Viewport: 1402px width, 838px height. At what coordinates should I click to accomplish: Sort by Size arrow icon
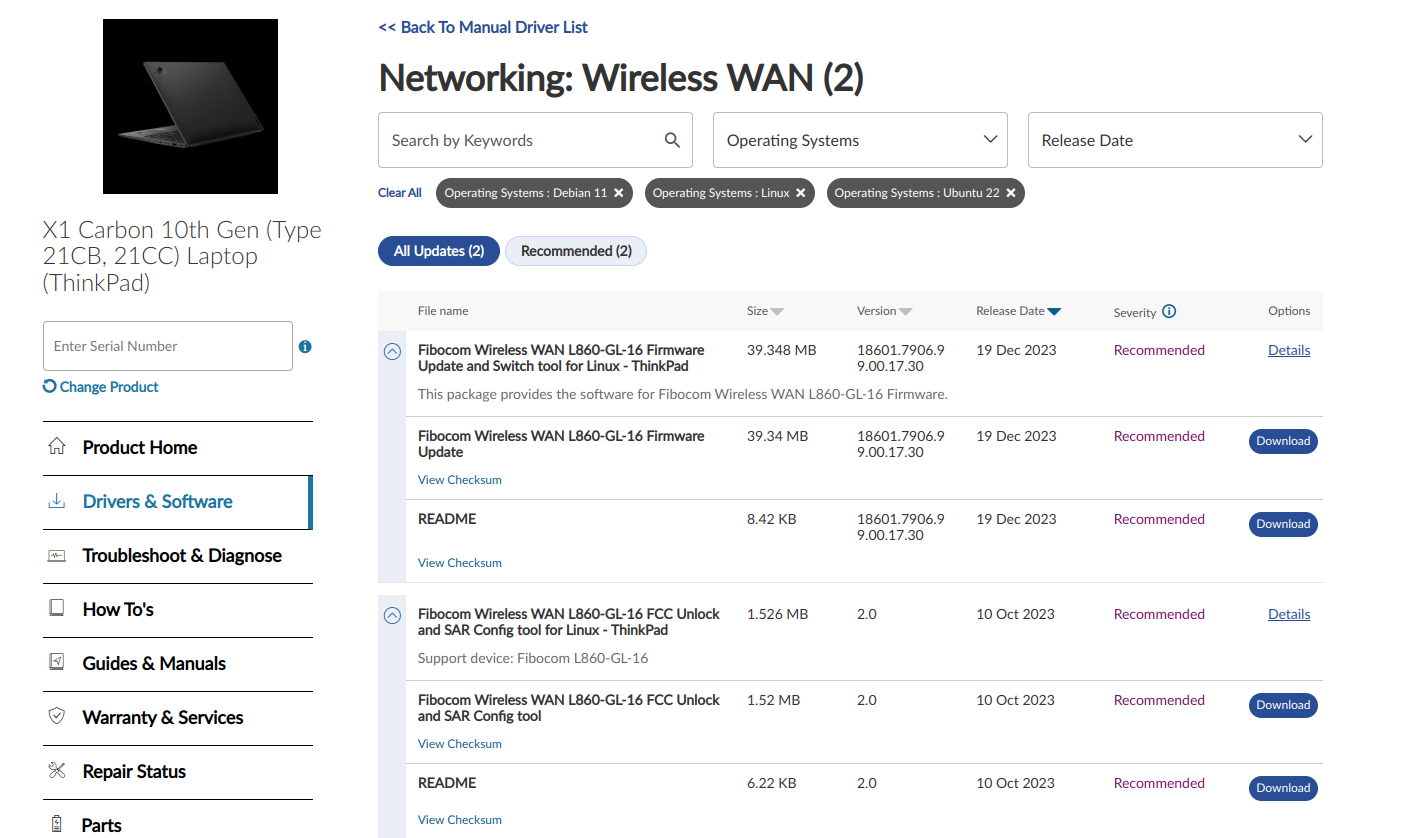(777, 312)
